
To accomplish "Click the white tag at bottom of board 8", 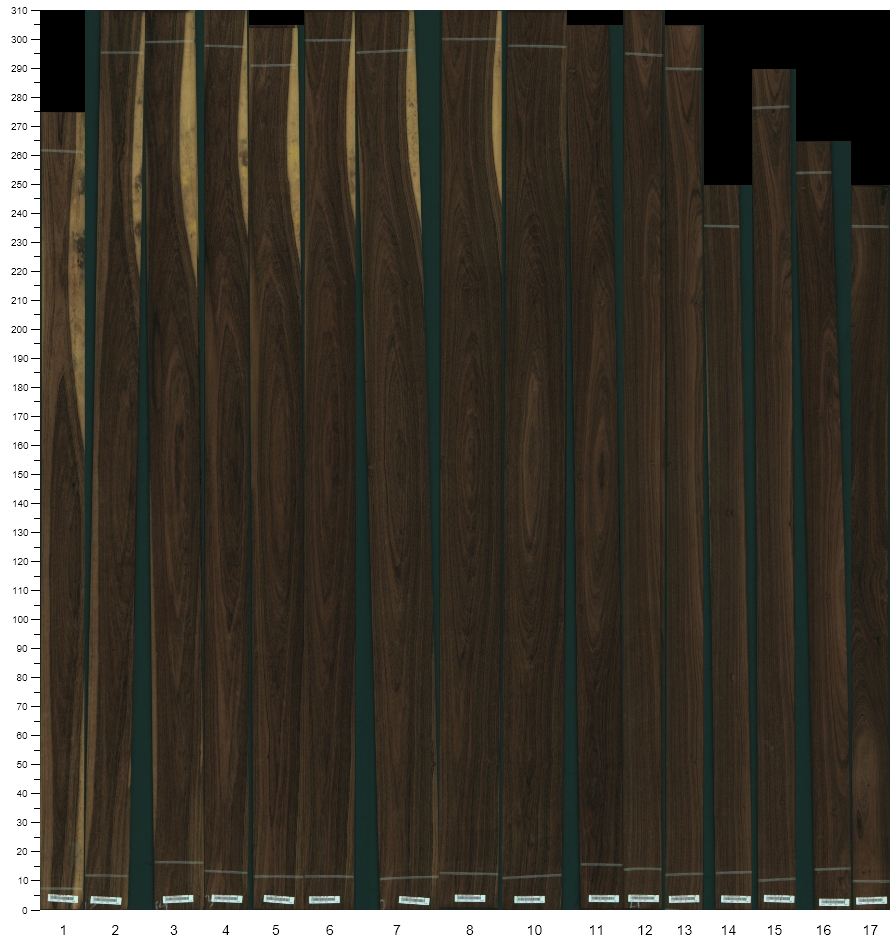I will click(x=469, y=898).
